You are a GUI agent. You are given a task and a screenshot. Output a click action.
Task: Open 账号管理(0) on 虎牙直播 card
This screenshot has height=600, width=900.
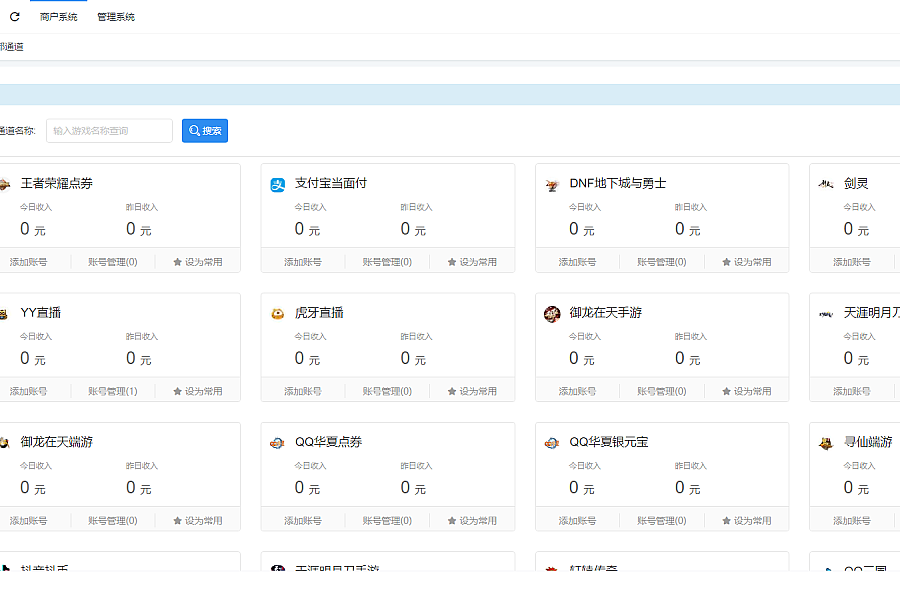click(387, 391)
